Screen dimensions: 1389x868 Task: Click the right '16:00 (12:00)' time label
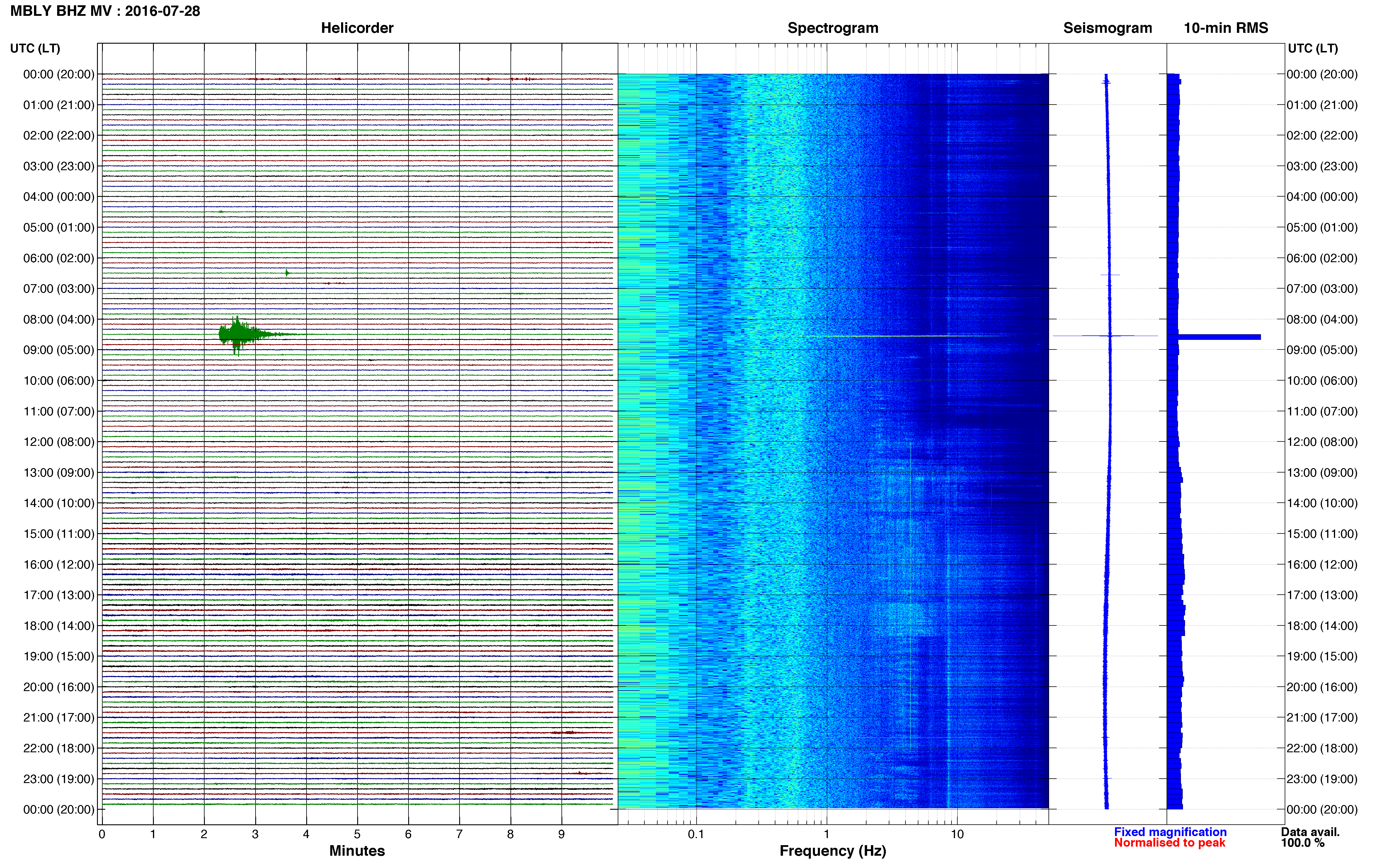[x=1322, y=564]
